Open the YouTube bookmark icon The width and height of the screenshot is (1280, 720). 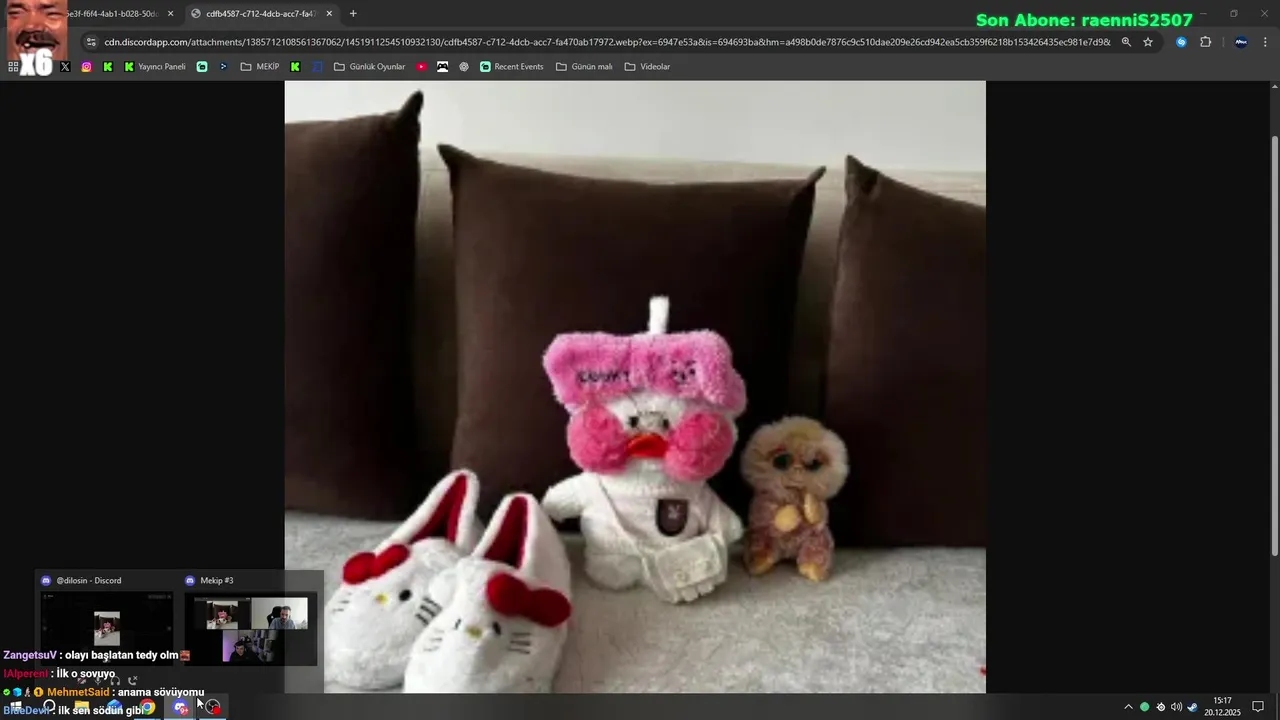[421, 67]
